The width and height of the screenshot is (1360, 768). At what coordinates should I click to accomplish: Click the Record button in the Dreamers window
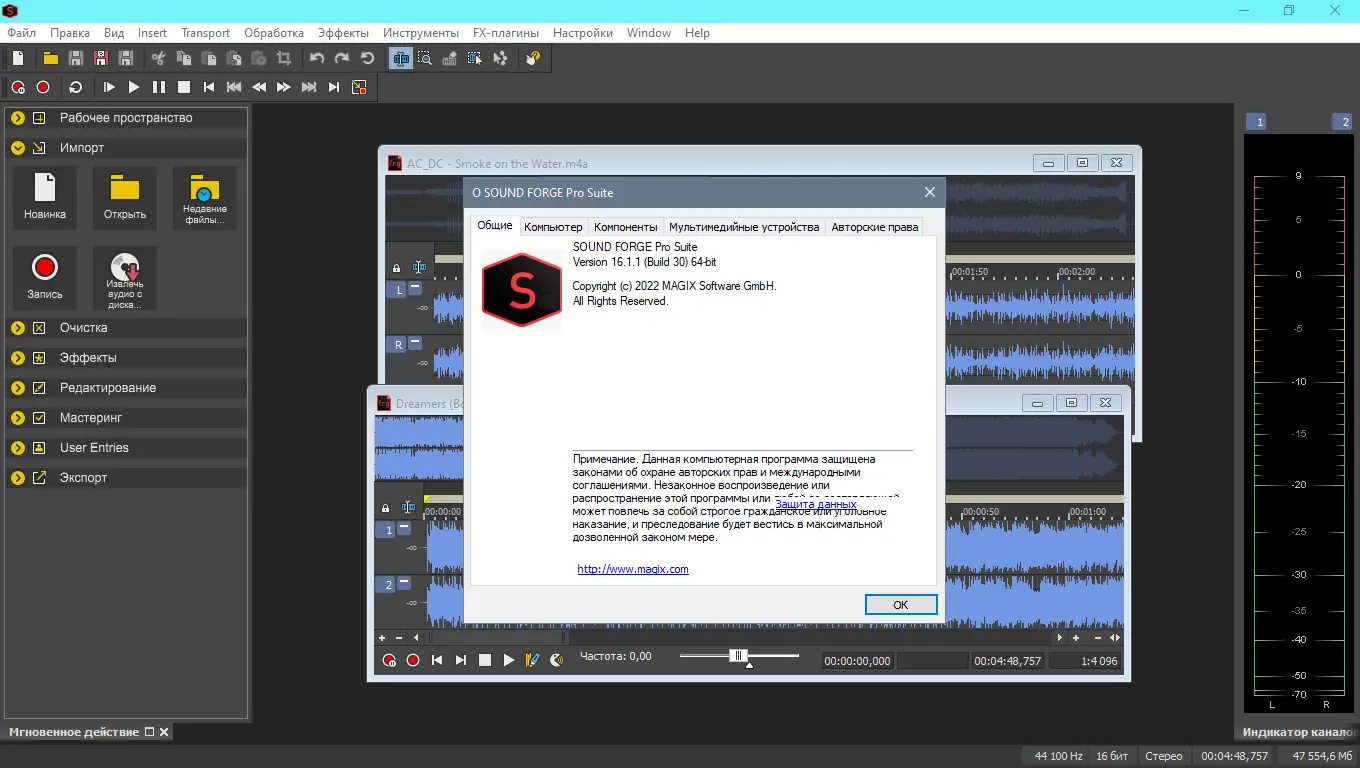412,660
